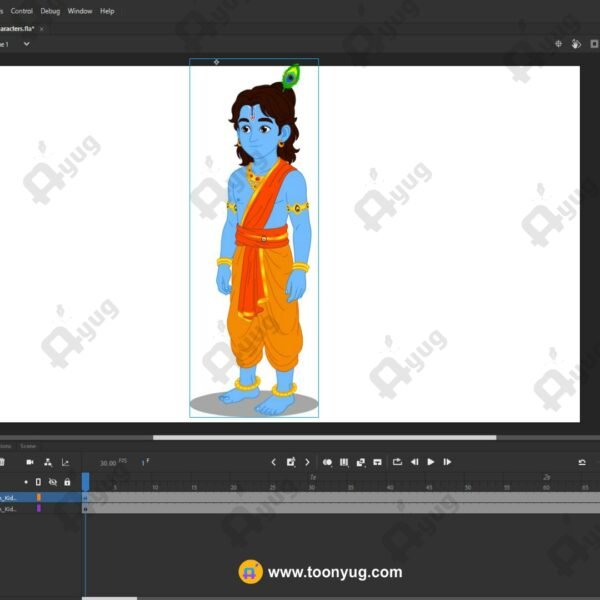
Task: Click the blue playhead at frame 1
Action: (86, 481)
